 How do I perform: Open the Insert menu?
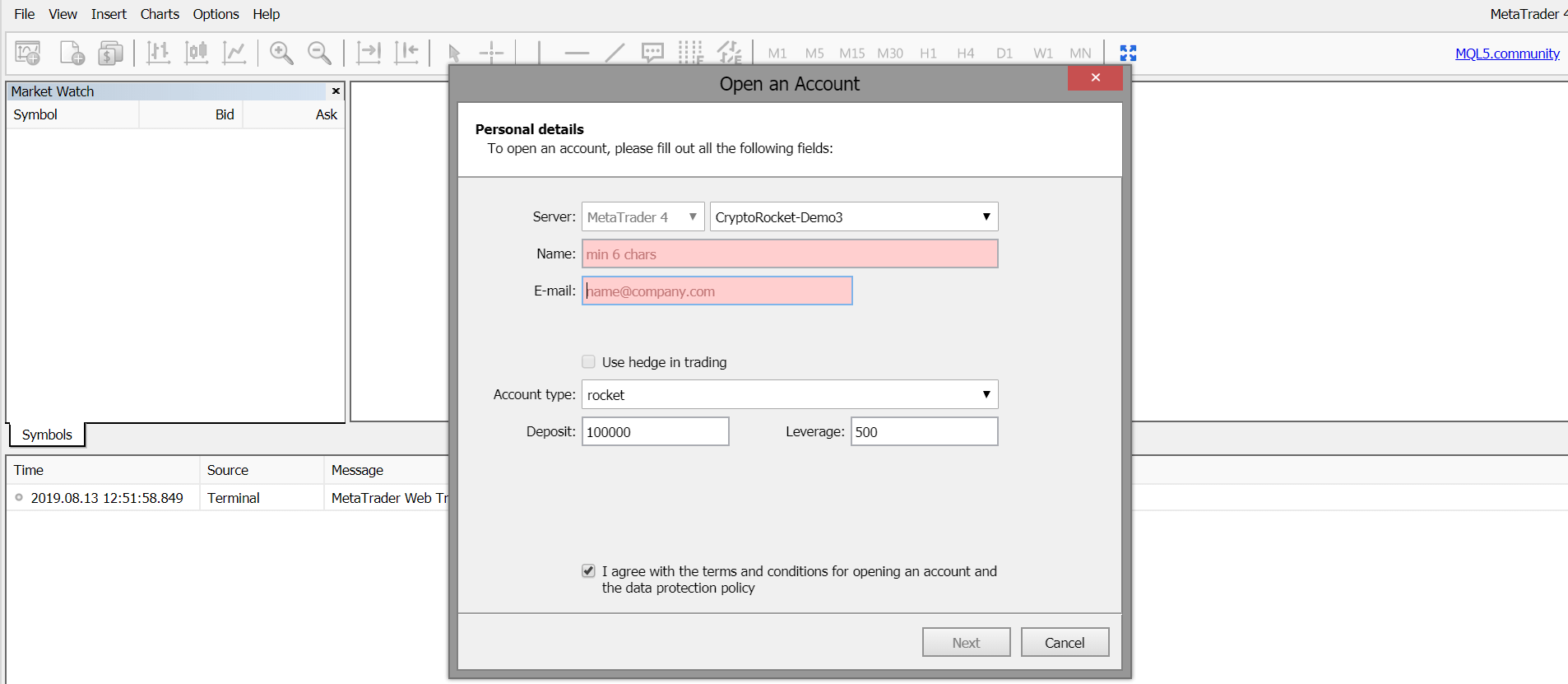109,14
